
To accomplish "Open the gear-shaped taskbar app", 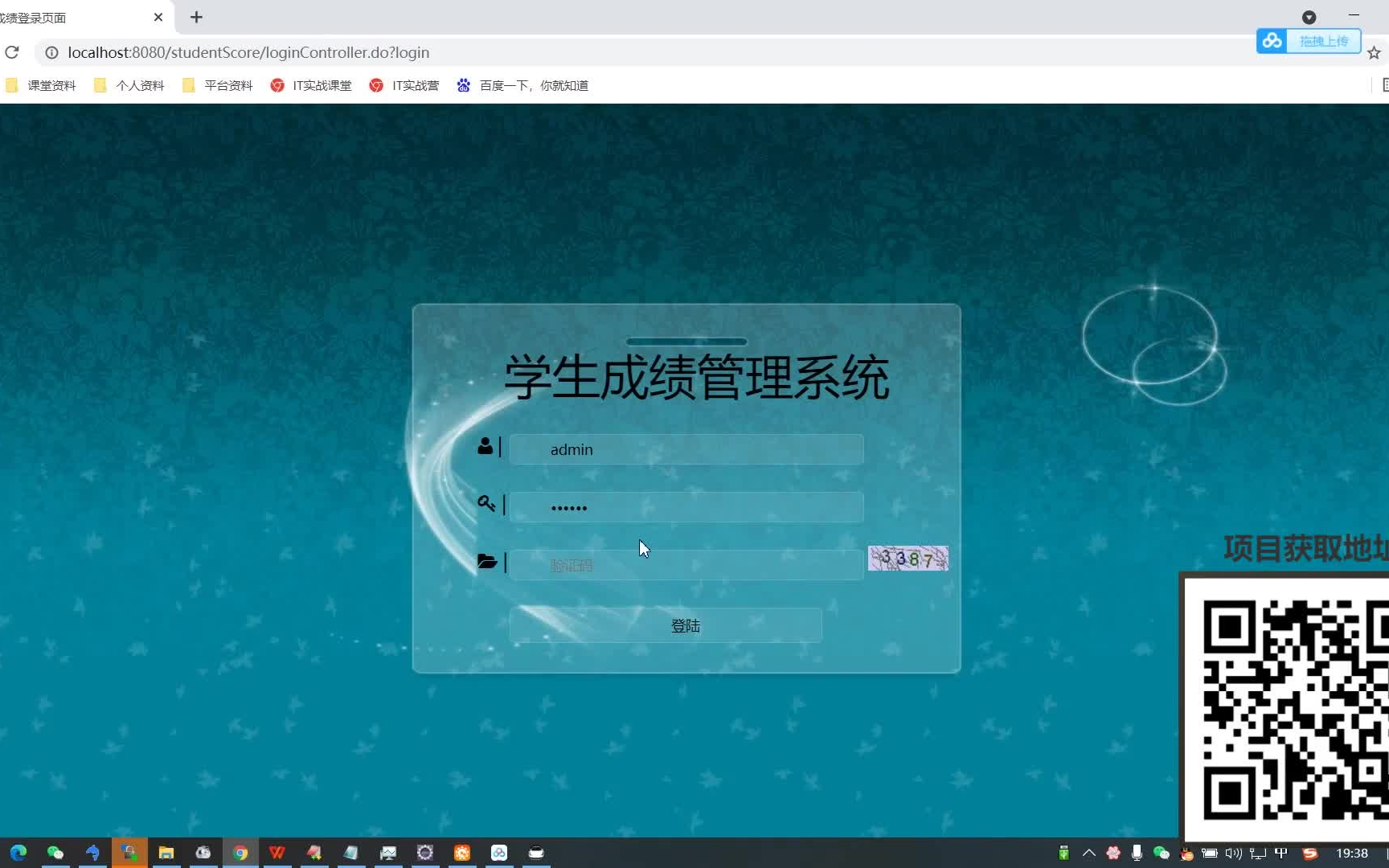I will [x=425, y=853].
